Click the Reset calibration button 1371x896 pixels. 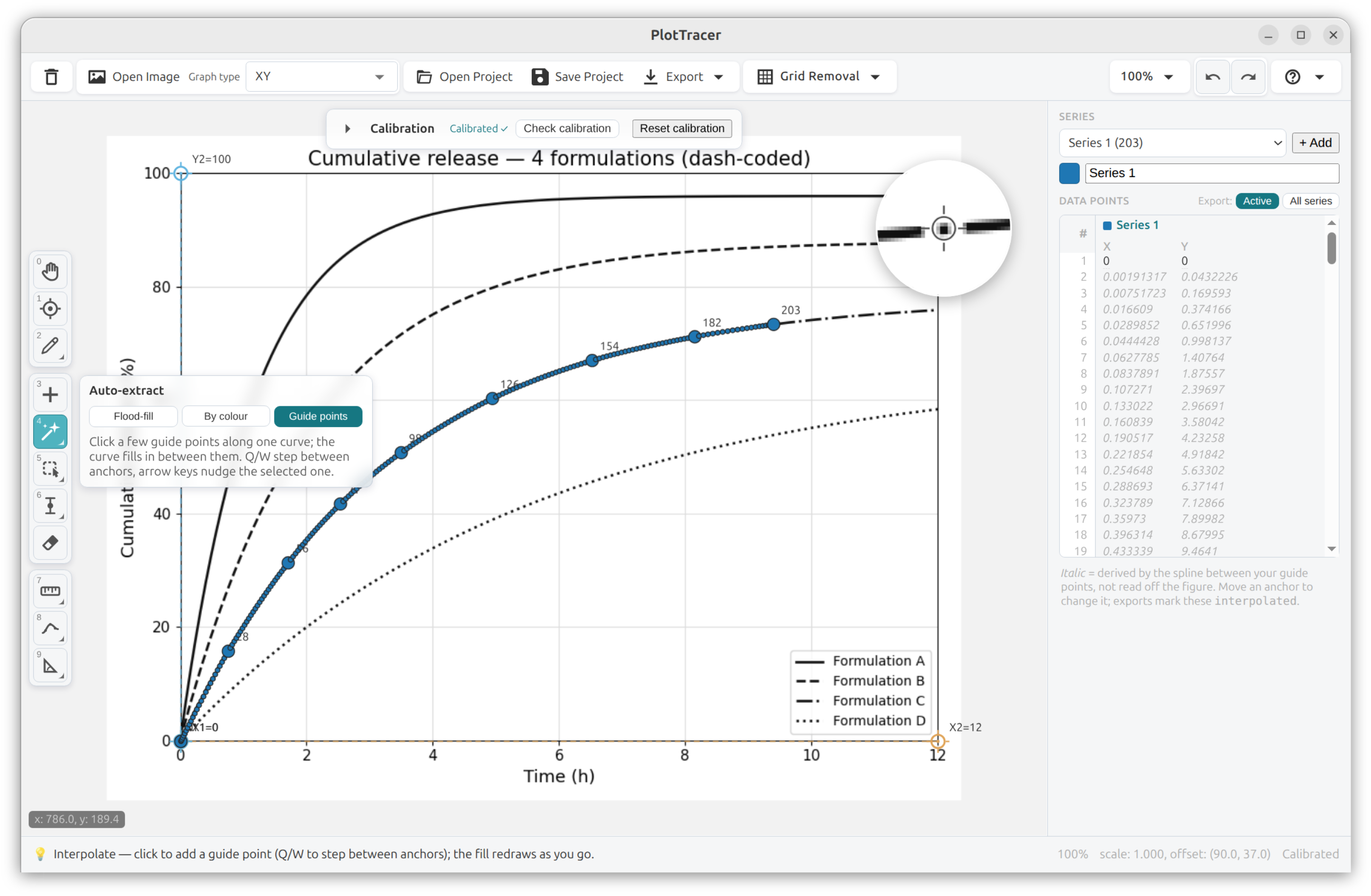[682, 129]
